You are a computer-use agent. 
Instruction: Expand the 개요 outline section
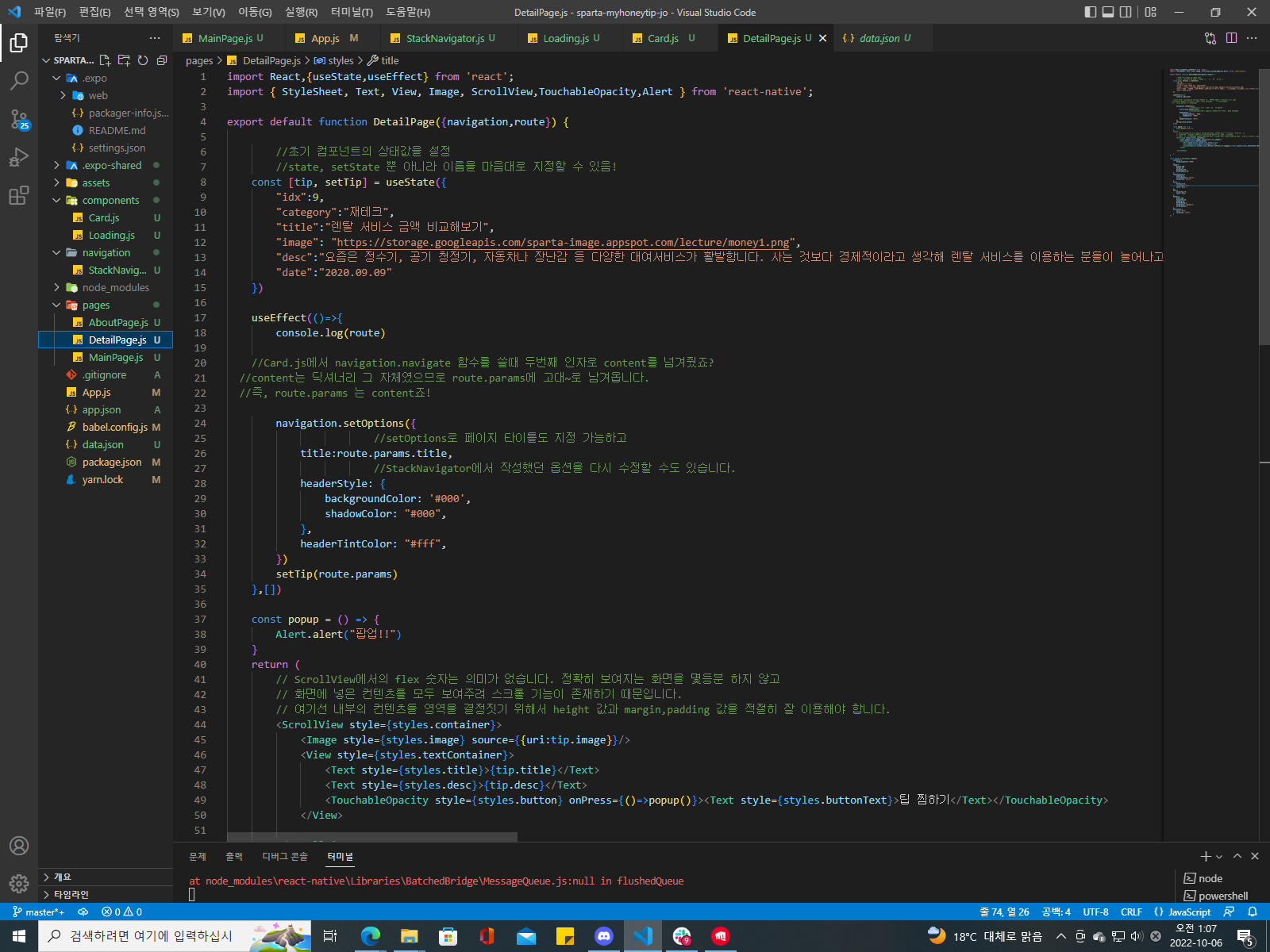click(x=106, y=877)
